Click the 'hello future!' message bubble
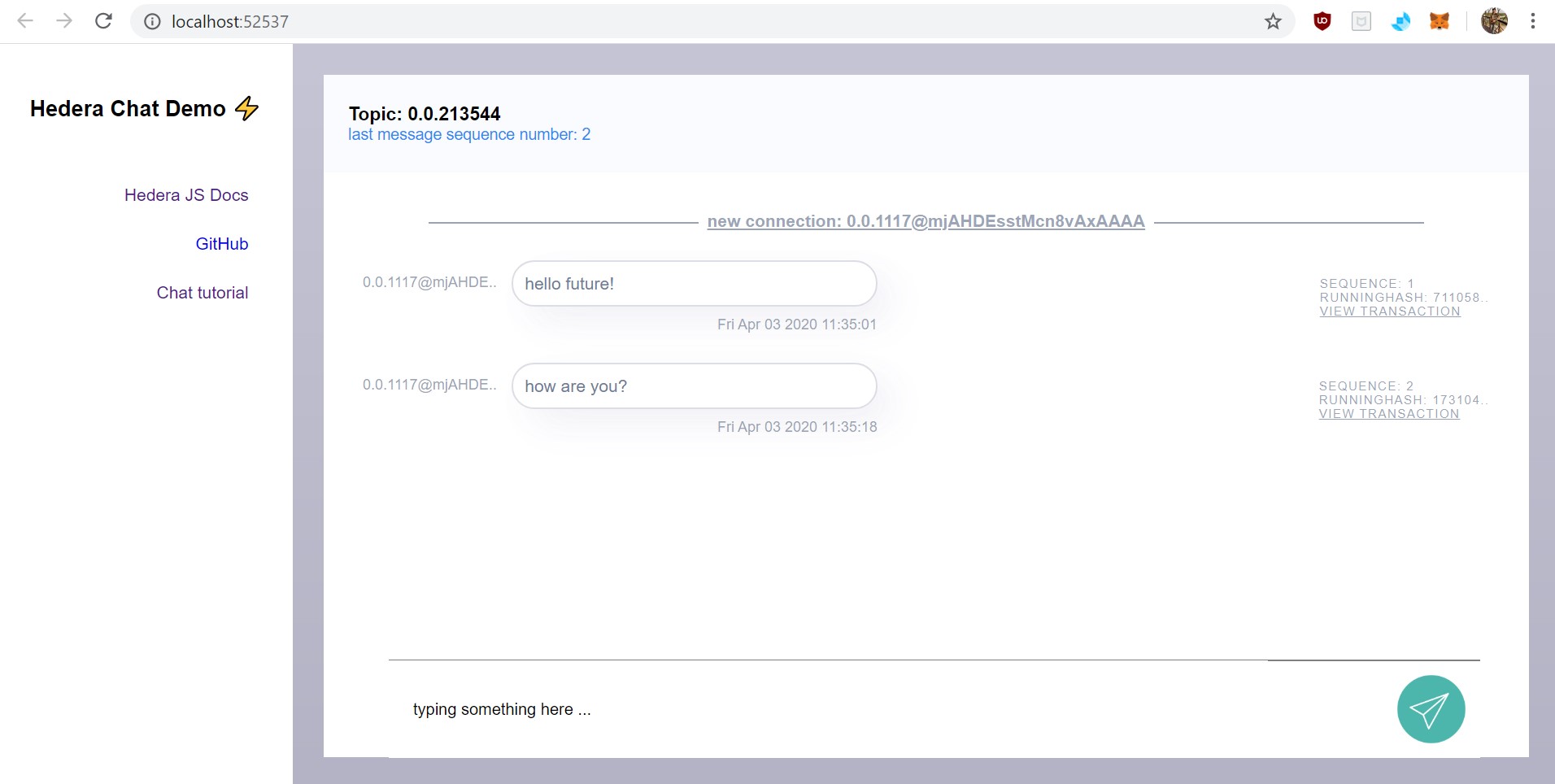Viewport: 1555px width, 784px height. (x=695, y=284)
